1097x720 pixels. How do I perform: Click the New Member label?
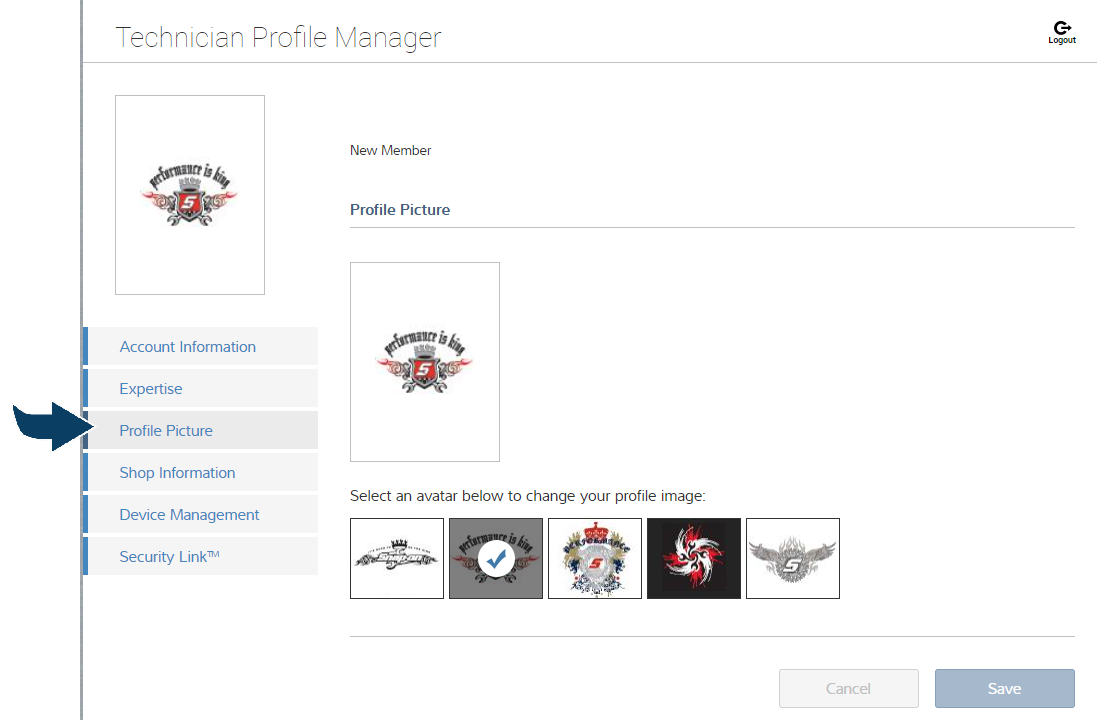coord(391,150)
